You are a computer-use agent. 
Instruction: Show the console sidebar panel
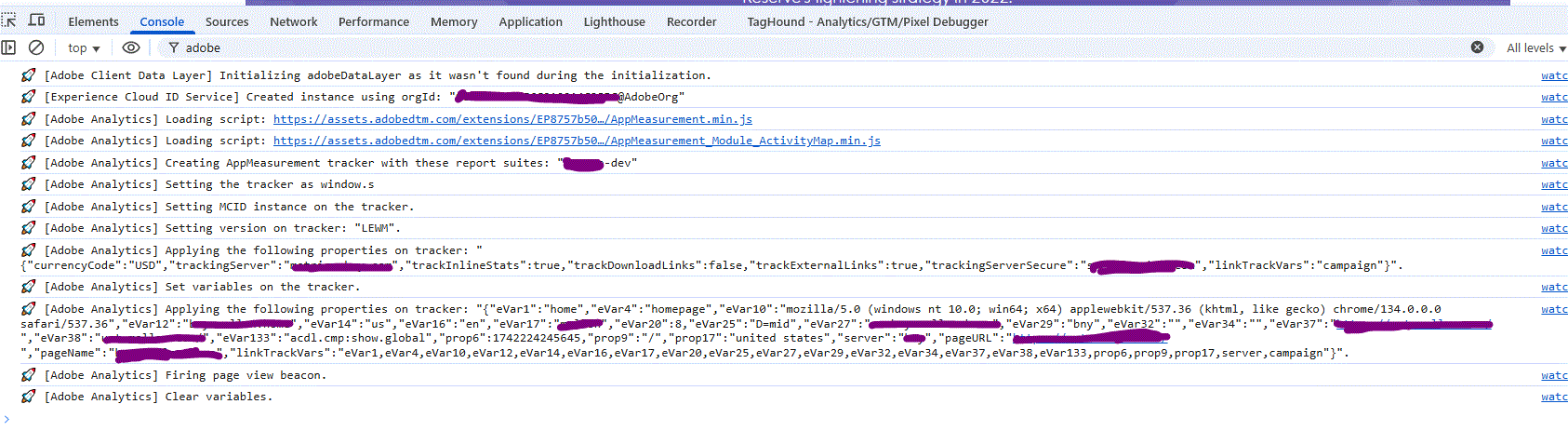(8, 47)
